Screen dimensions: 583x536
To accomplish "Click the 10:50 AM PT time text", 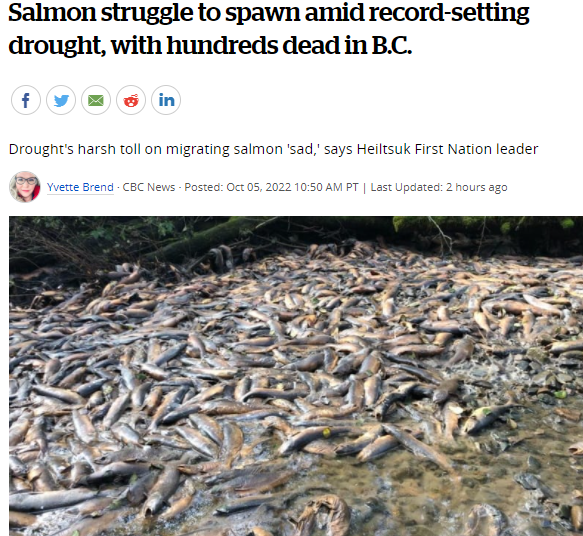I will tap(326, 187).
